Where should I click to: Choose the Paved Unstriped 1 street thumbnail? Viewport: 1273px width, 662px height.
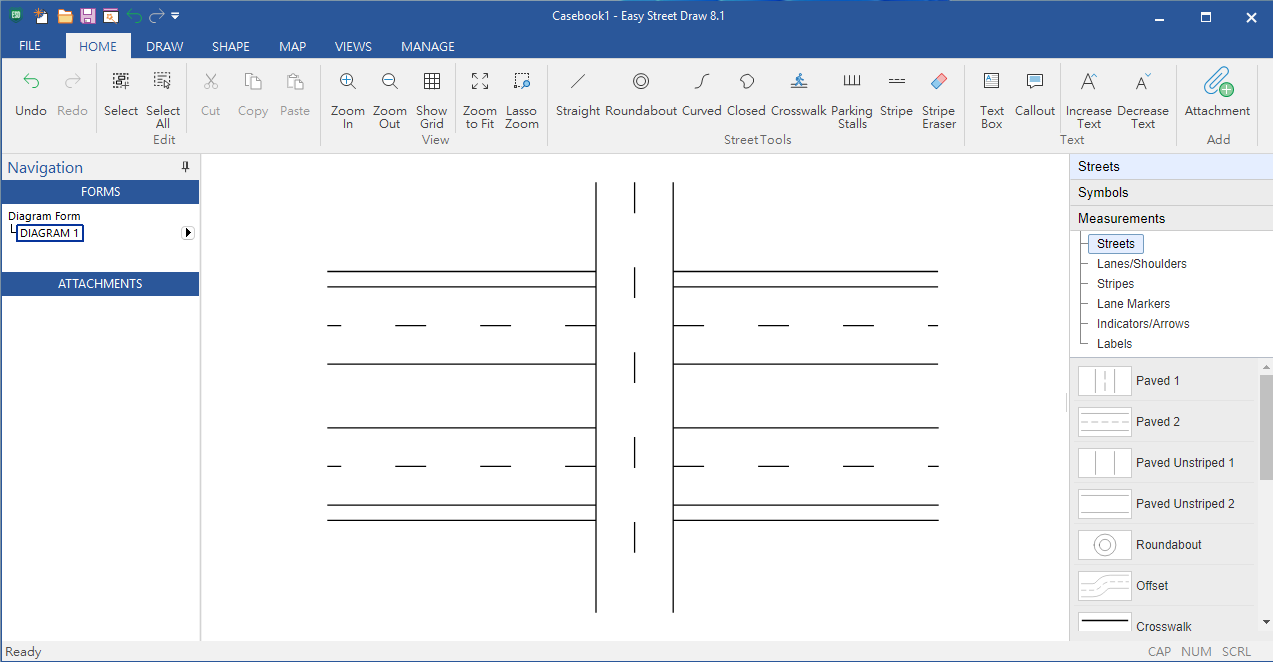(x=1105, y=463)
